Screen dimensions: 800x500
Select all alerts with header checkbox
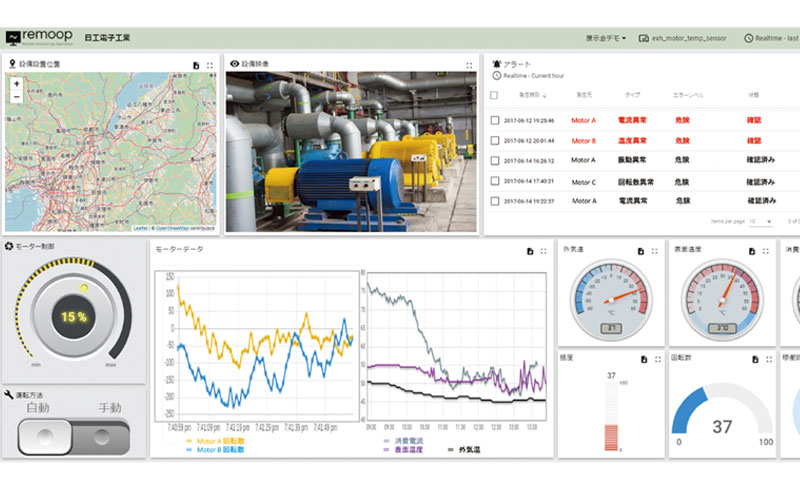[x=495, y=96]
